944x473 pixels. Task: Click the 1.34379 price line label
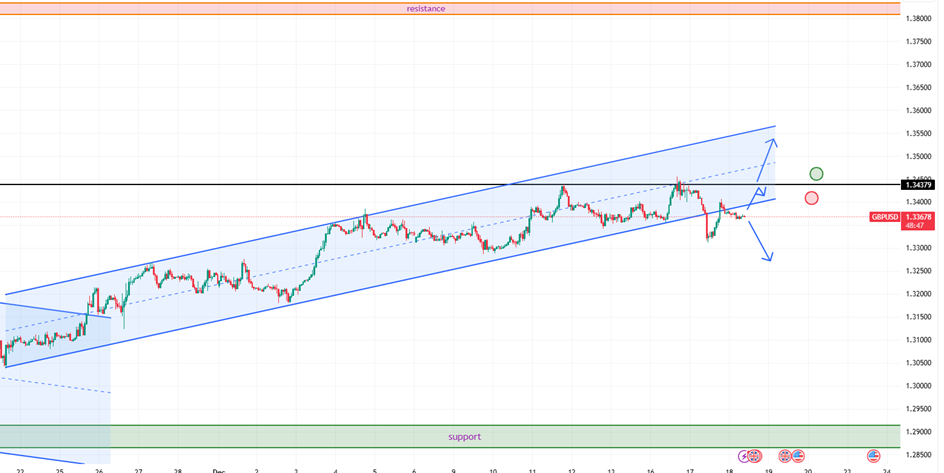click(917, 184)
